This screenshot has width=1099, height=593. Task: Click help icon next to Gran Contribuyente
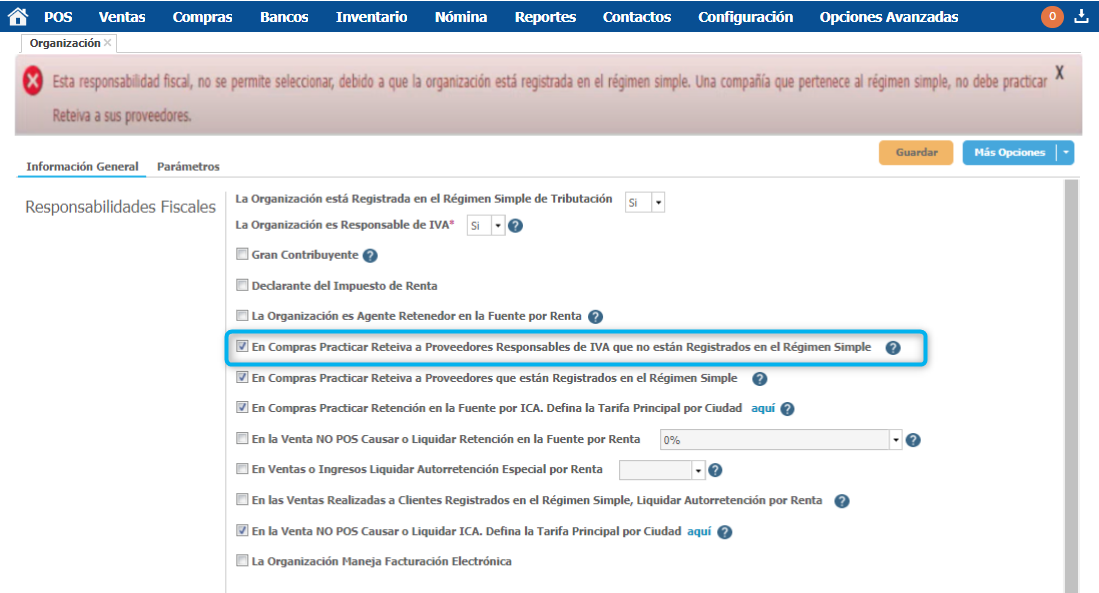tap(370, 256)
